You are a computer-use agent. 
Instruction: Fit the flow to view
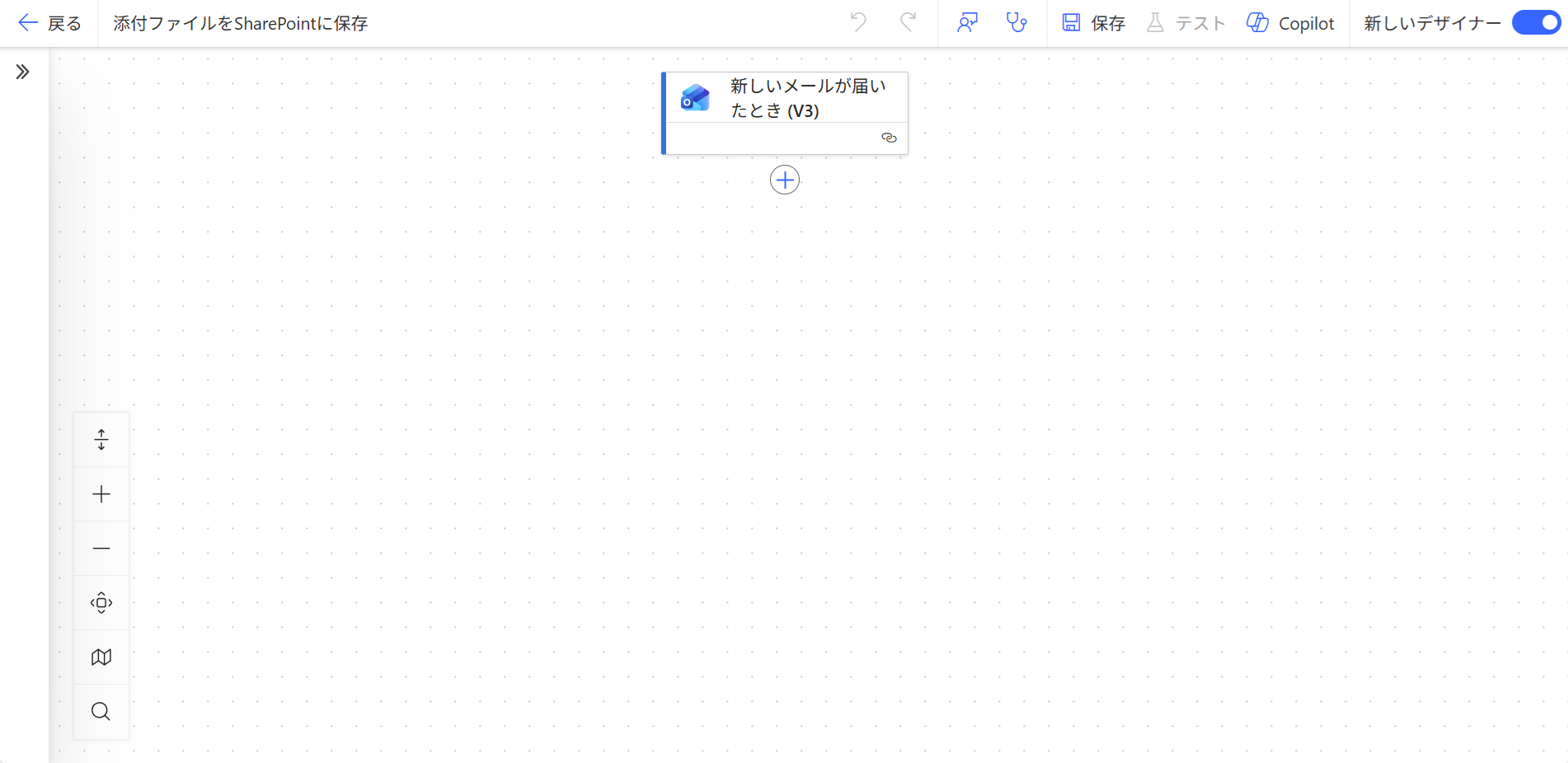pyautogui.click(x=101, y=602)
